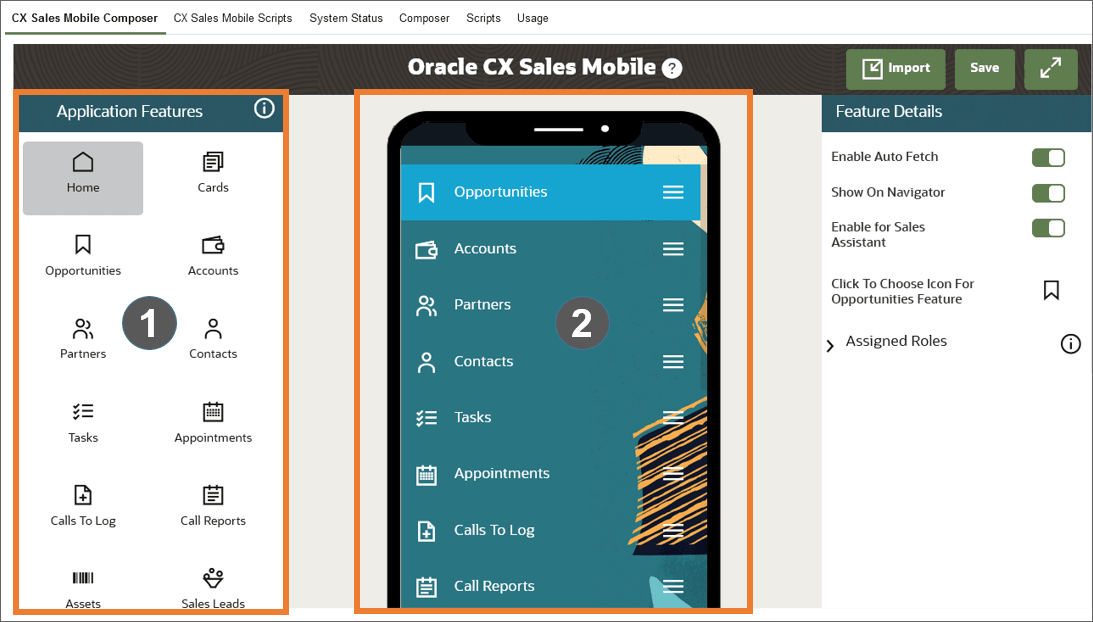Switch to the Usage tab
This screenshot has width=1093, height=622.
[533, 18]
